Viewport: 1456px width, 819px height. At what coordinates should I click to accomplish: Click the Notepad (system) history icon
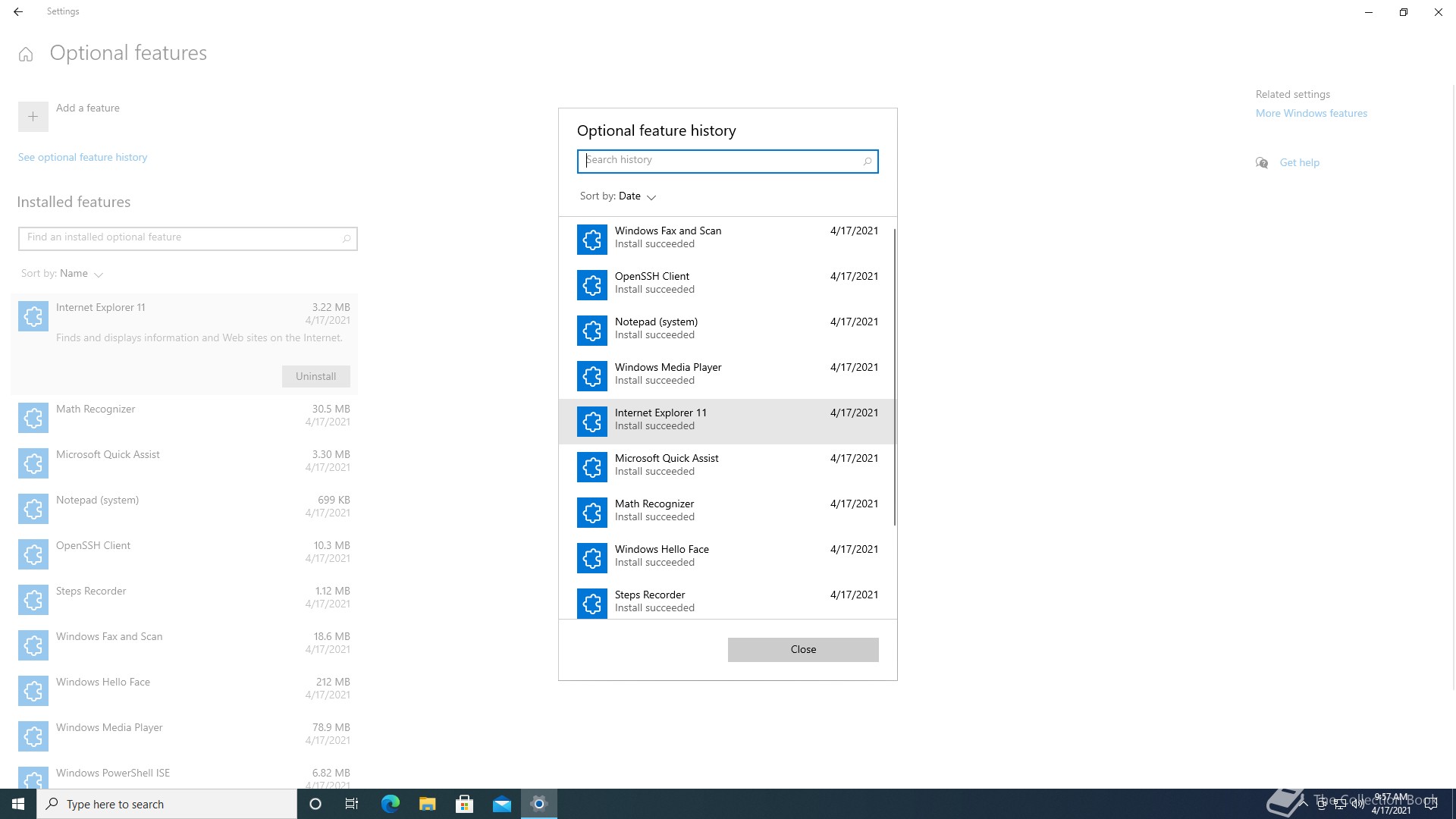tap(591, 331)
